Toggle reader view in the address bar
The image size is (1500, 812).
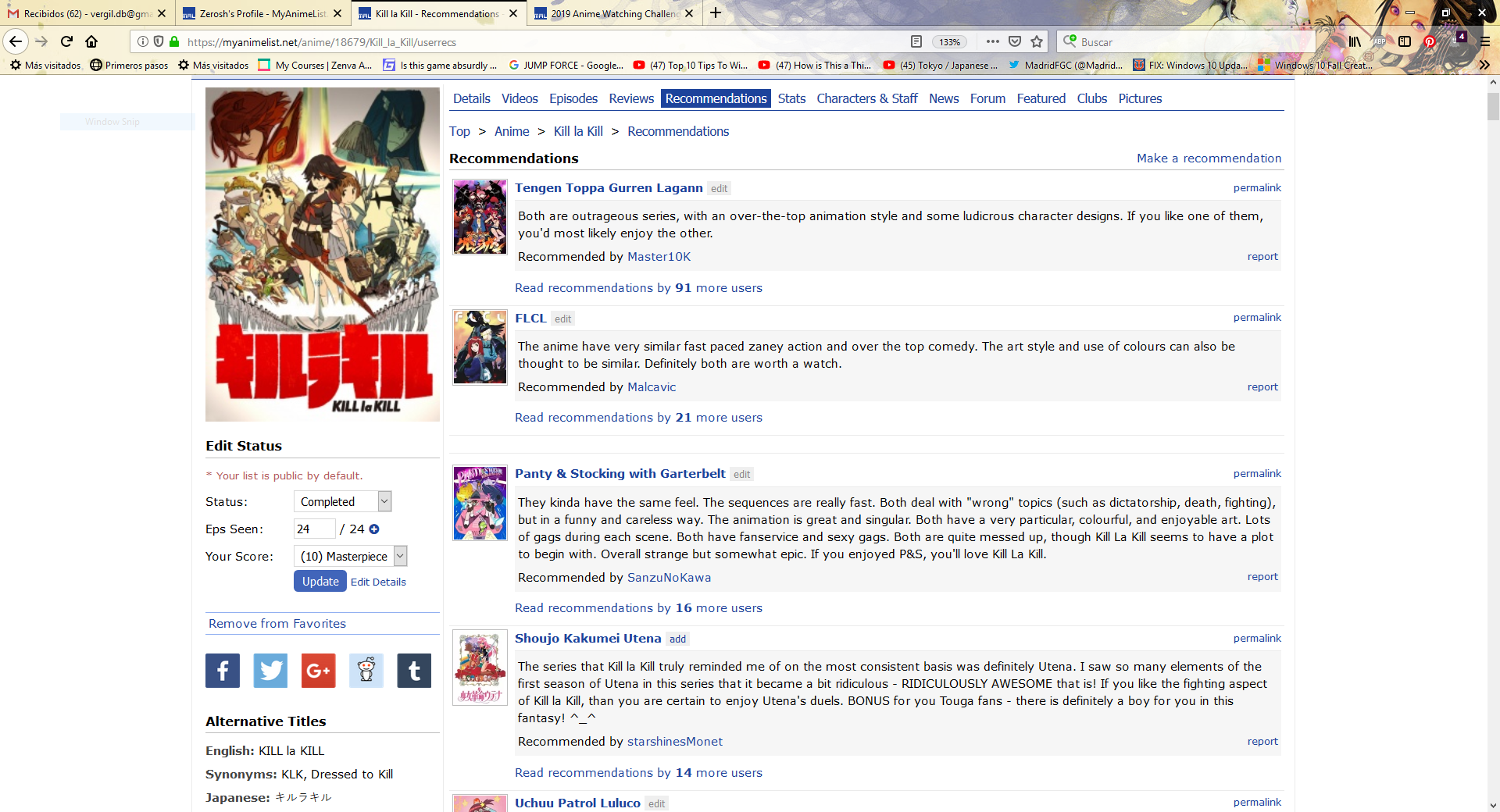[x=916, y=42]
